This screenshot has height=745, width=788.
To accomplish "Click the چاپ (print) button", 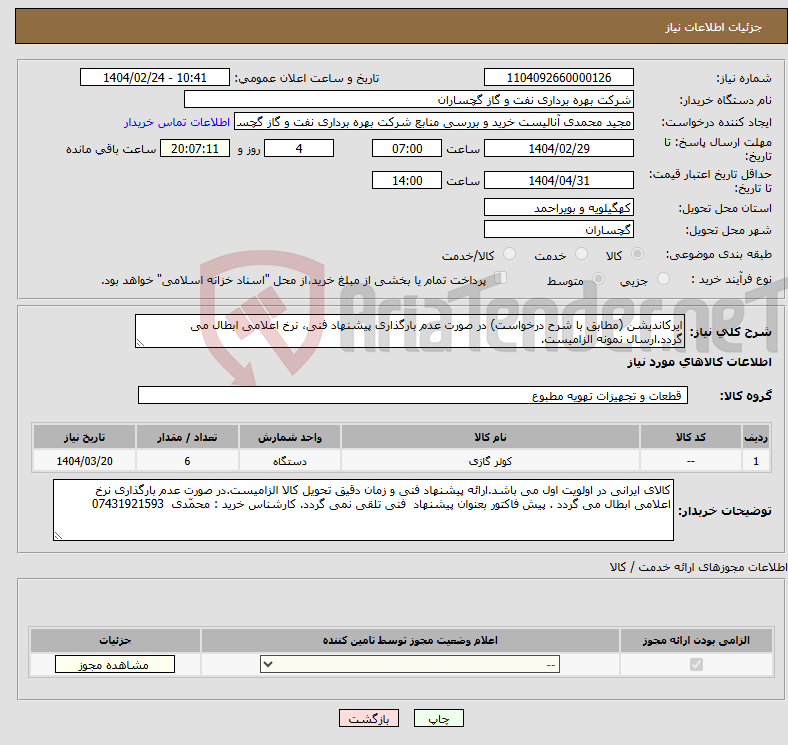I will tap(438, 718).
